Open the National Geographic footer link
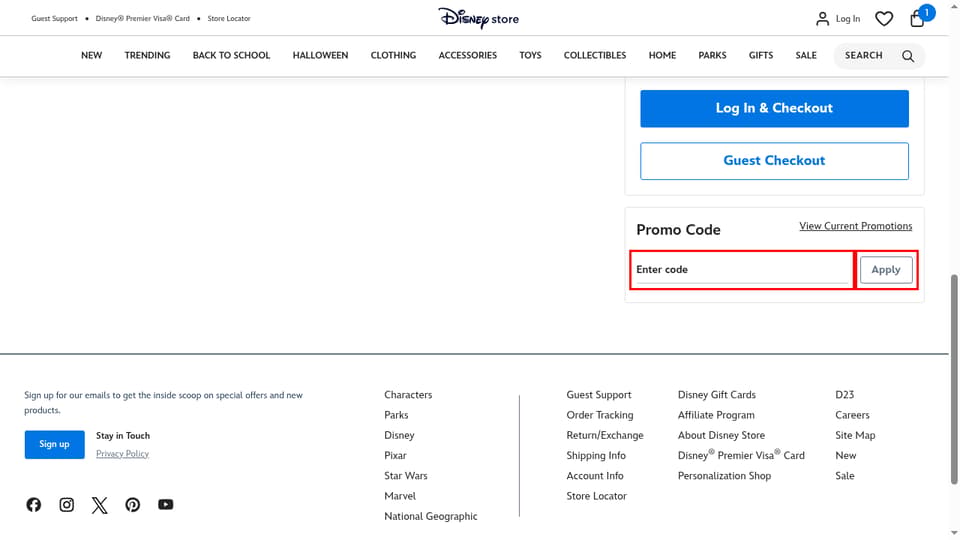Image resolution: width=960 pixels, height=540 pixels. coord(431,516)
